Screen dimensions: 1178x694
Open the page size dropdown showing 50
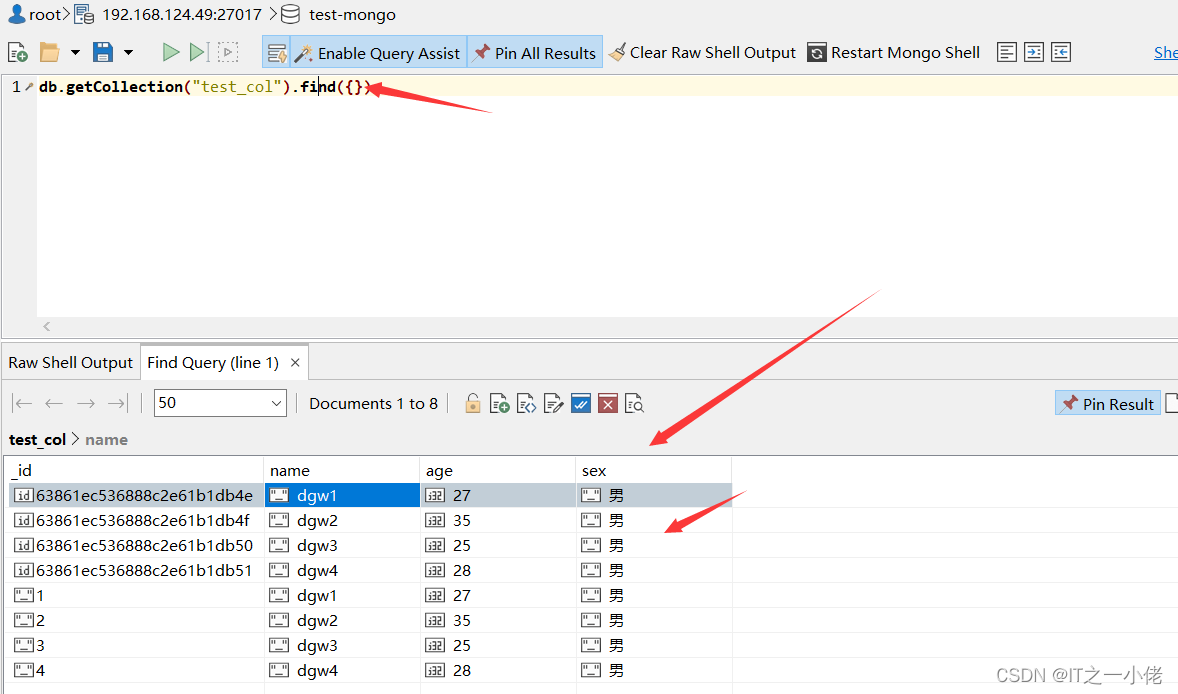tap(220, 403)
